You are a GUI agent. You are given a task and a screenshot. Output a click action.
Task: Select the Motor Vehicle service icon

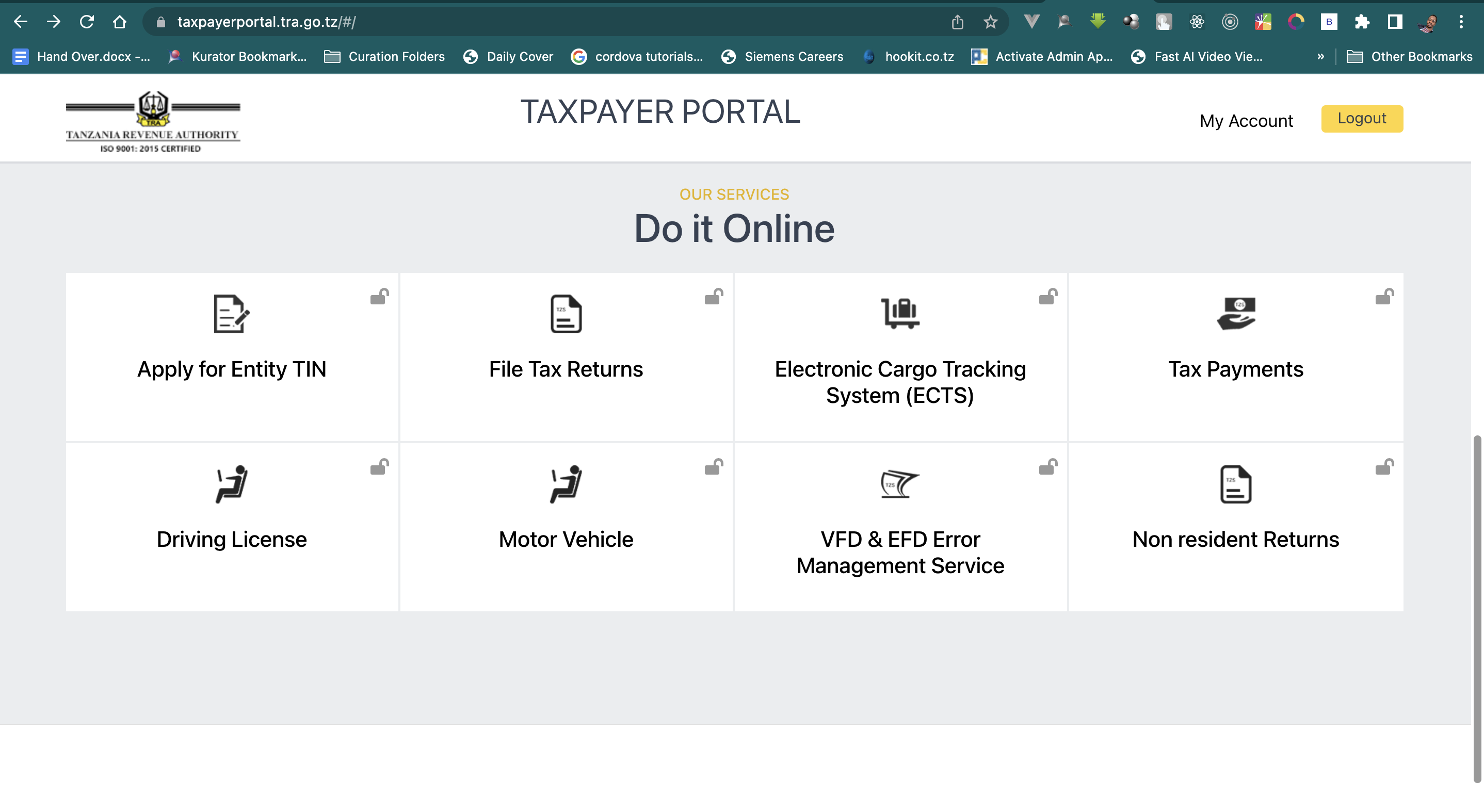click(565, 484)
